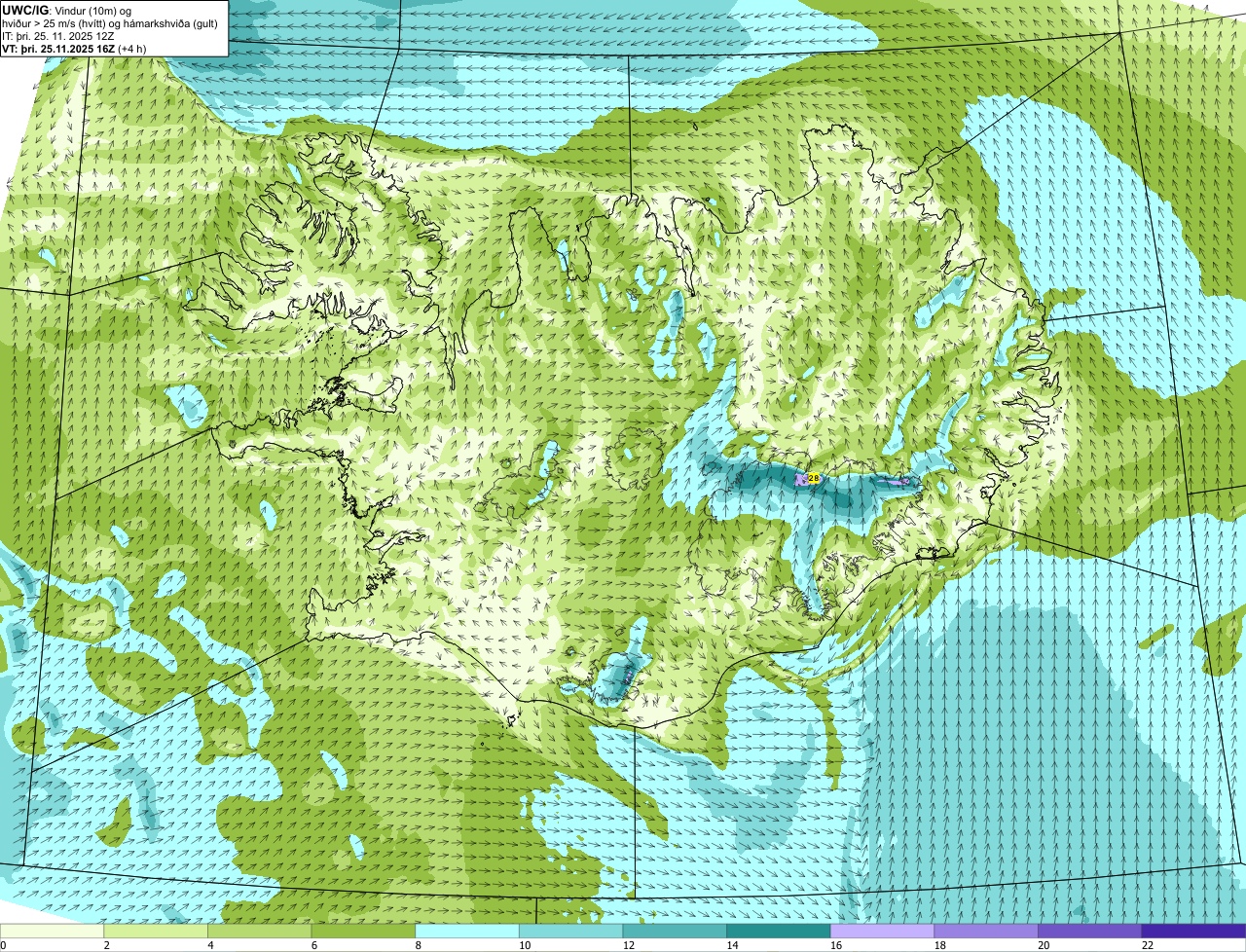Image resolution: width=1246 pixels, height=952 pixels.
Task: Click the '0' tick label on scale
Action: pos(4,945)
